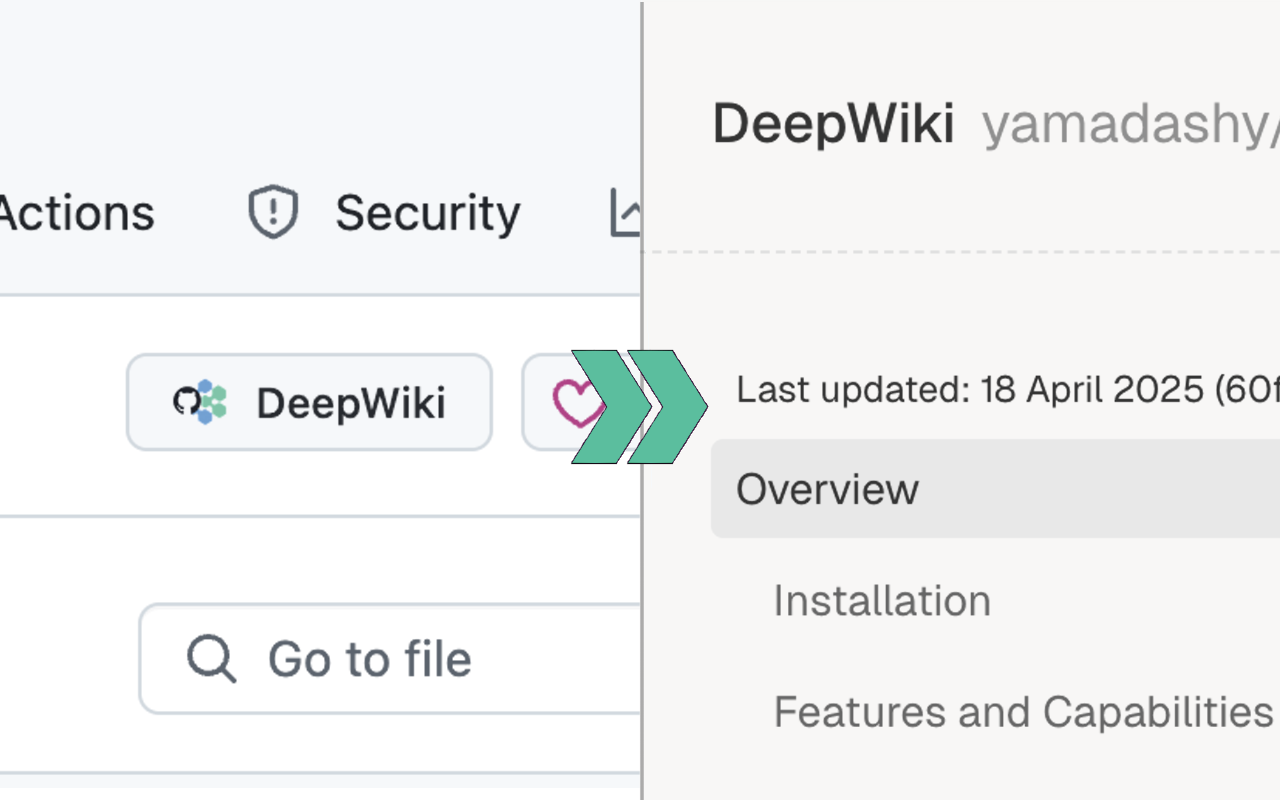
Task: Open the Installation sidebar page
Action: 882,600
